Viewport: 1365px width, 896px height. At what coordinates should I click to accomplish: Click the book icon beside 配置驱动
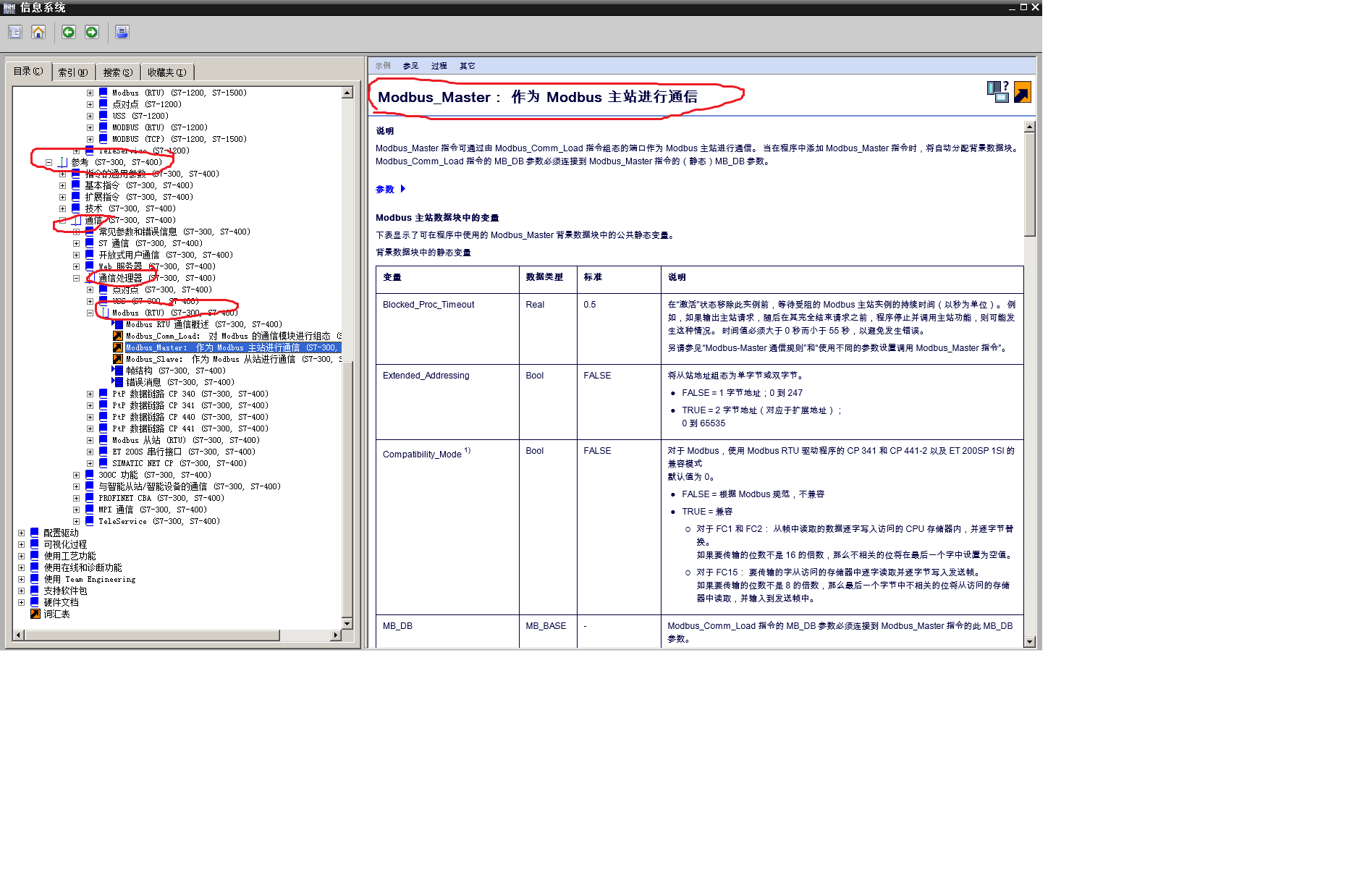tap(35, 533)
